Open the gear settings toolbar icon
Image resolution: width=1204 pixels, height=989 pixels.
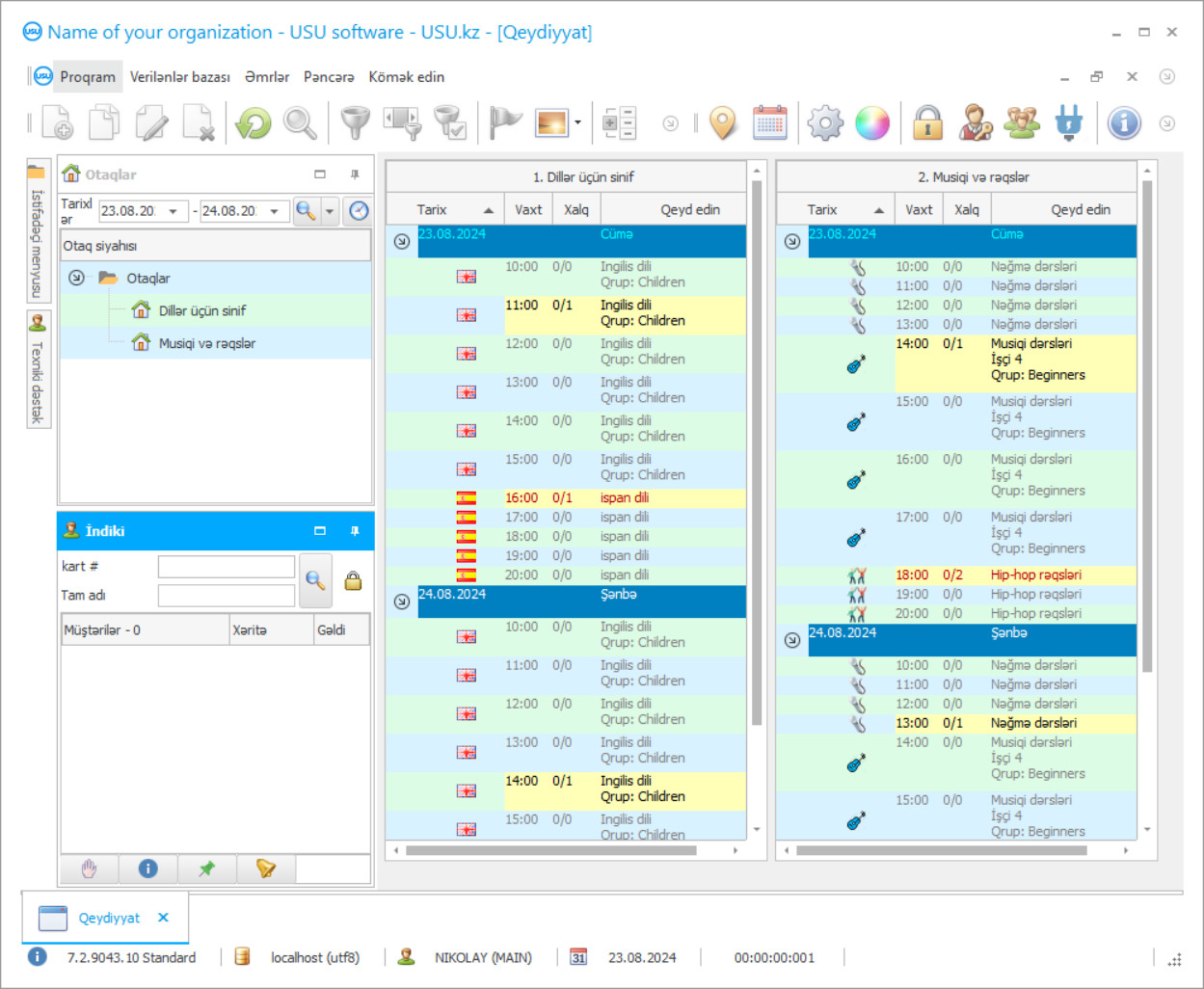pyautogui.click(x=825, y=123)
